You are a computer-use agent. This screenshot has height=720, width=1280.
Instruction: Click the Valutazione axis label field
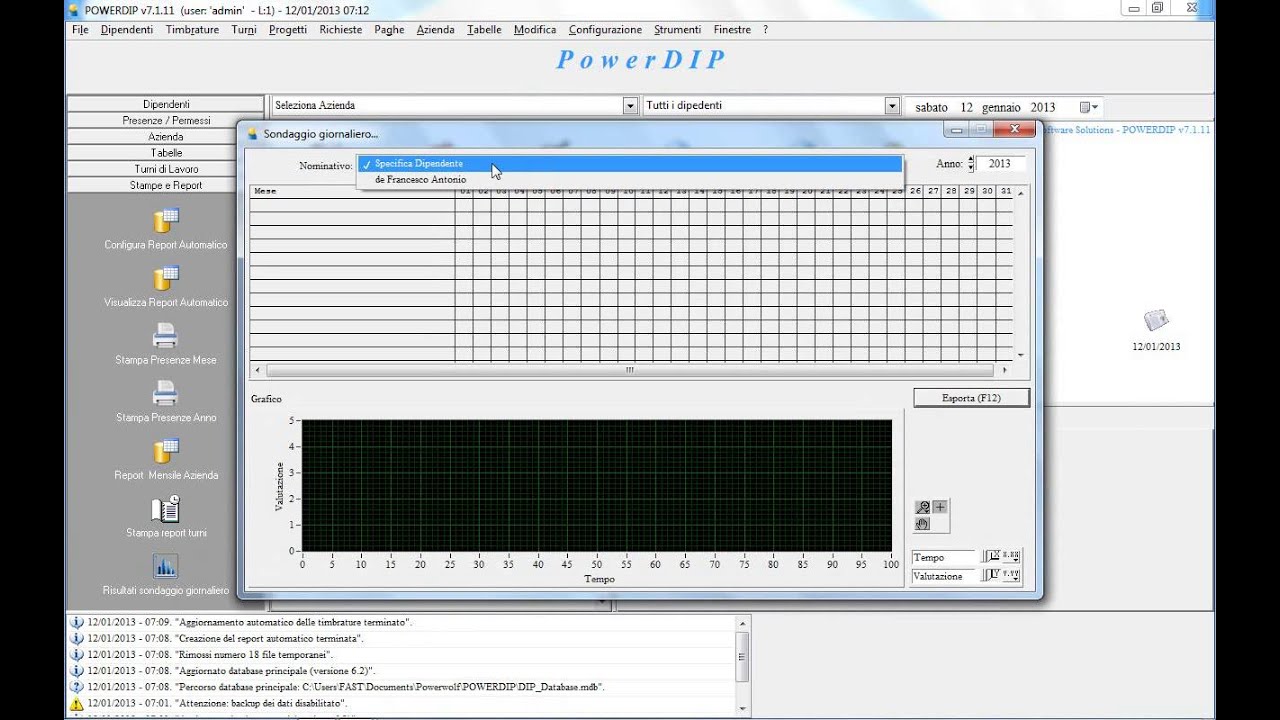[945, 576]
